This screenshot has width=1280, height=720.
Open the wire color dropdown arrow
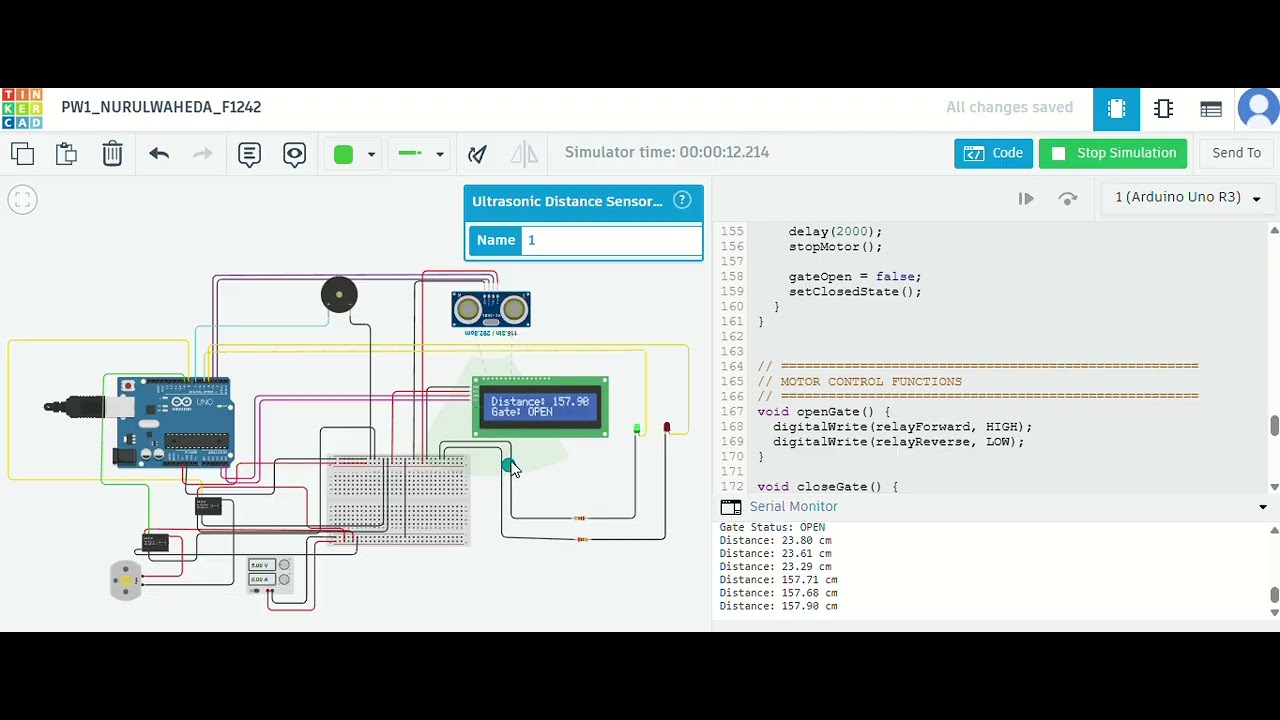click(x=371, y=154)
